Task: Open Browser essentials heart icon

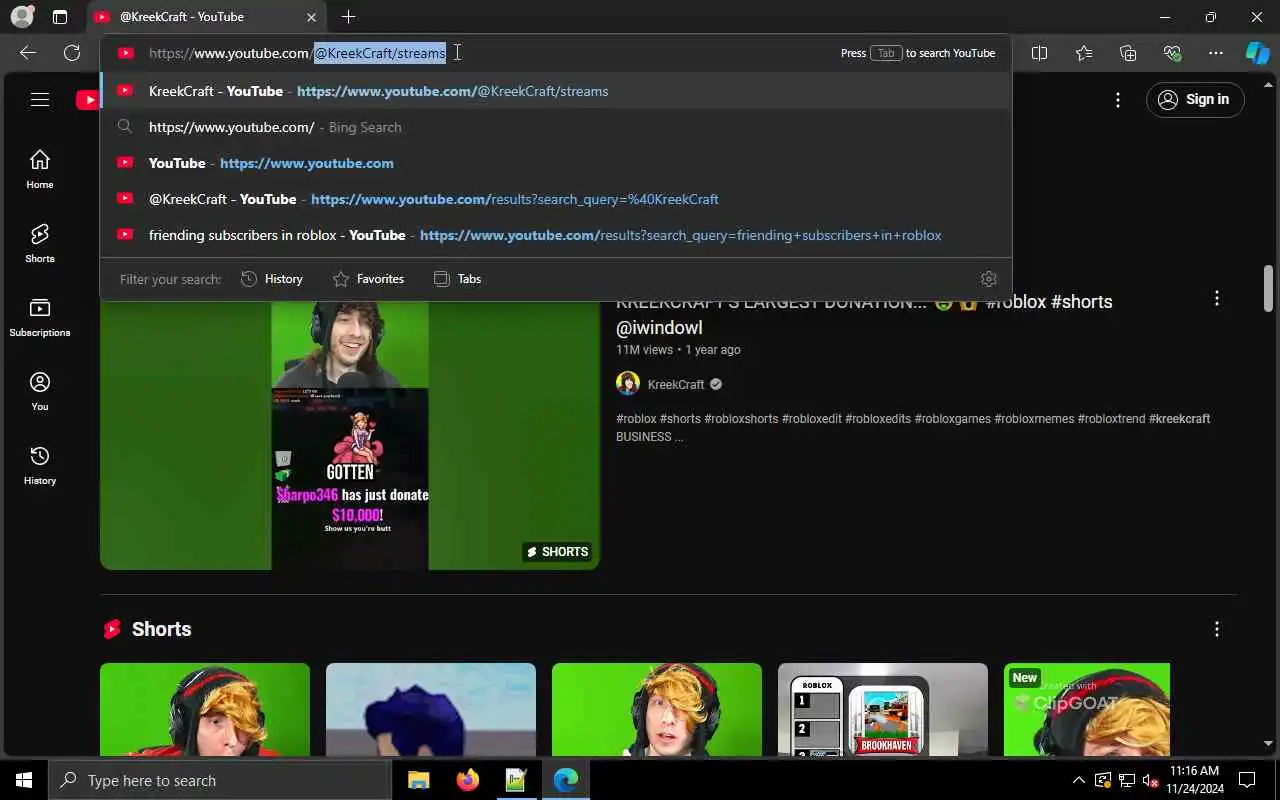Action: point(1172,53)
